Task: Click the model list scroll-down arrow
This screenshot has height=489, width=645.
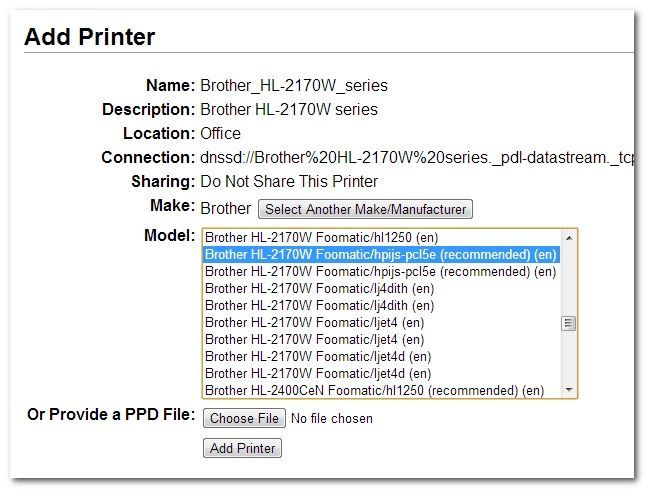Action: click(569, 389)
